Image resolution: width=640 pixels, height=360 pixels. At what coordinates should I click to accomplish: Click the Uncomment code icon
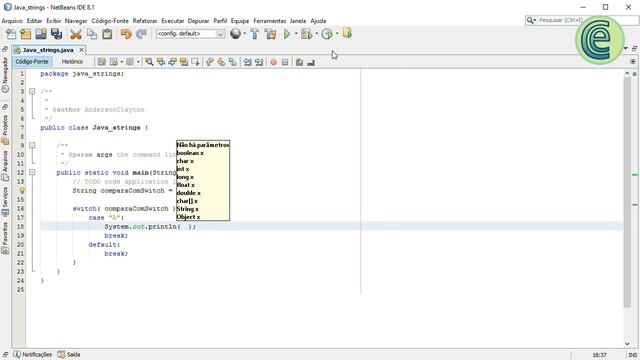(x=311, y=62)
